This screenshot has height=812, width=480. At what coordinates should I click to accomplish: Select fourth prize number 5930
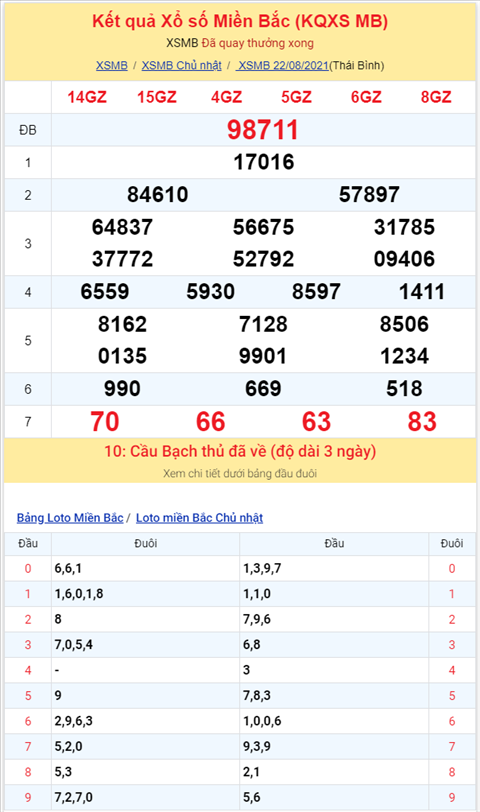click(x=210, y=292)
